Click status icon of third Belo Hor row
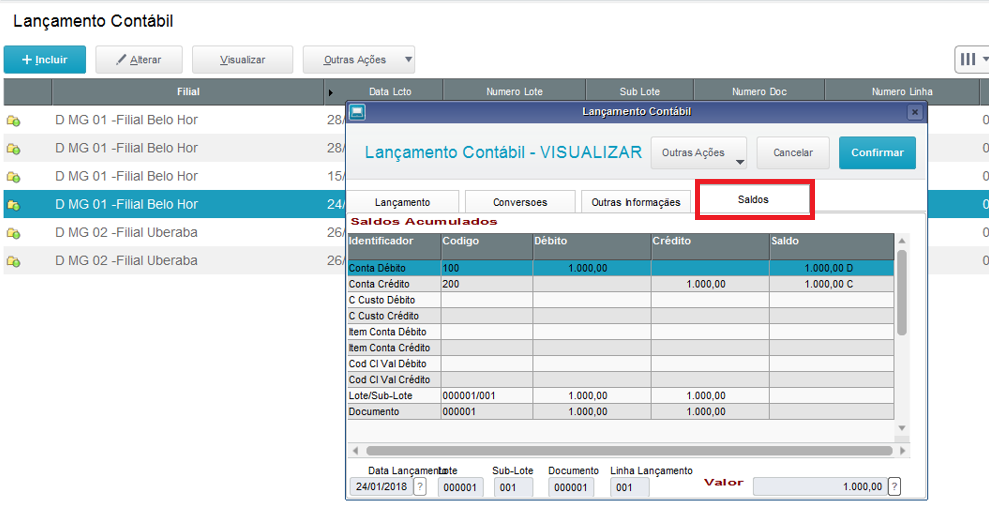Screen dimensions: 989x531 point(14,177)
